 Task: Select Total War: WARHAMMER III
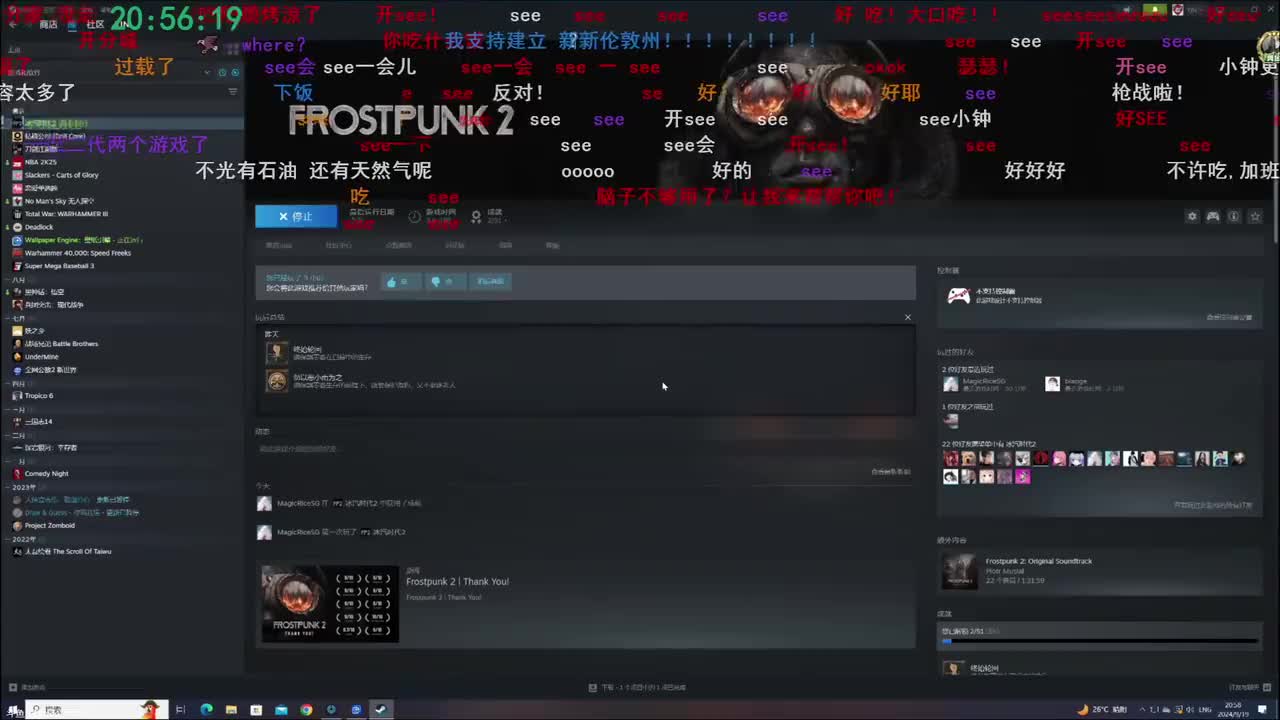(x=66, y=214)
